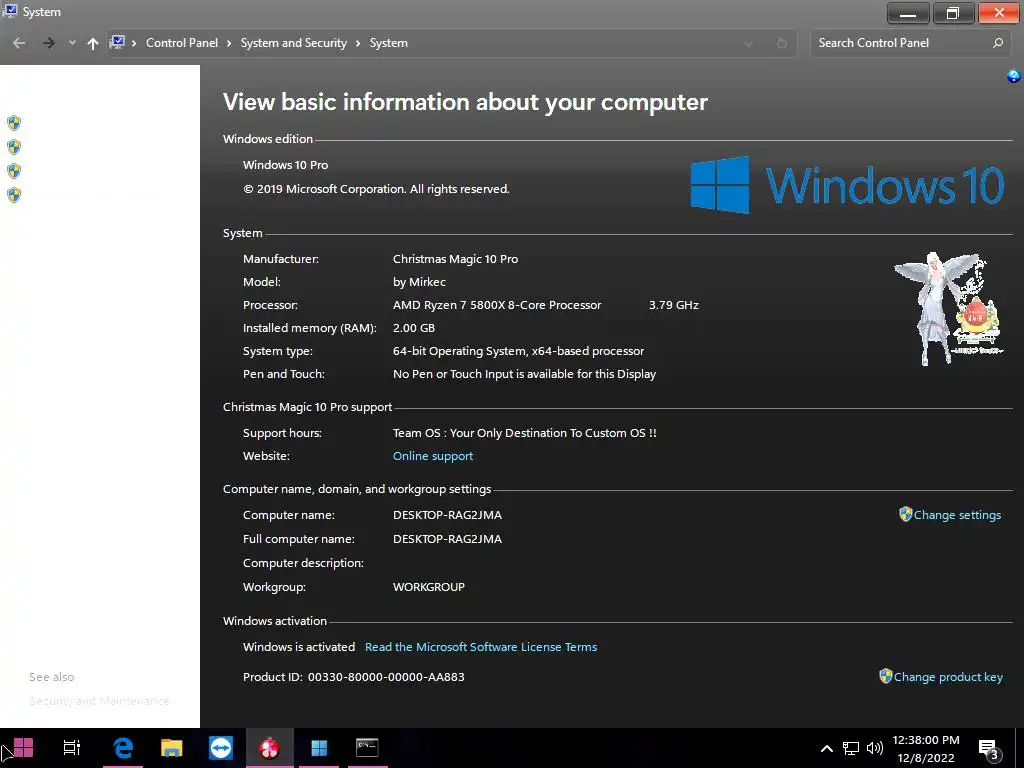Open TeamViewer from the taskbar
This screenshot has width=1024, height=768.
pos(221,748)
